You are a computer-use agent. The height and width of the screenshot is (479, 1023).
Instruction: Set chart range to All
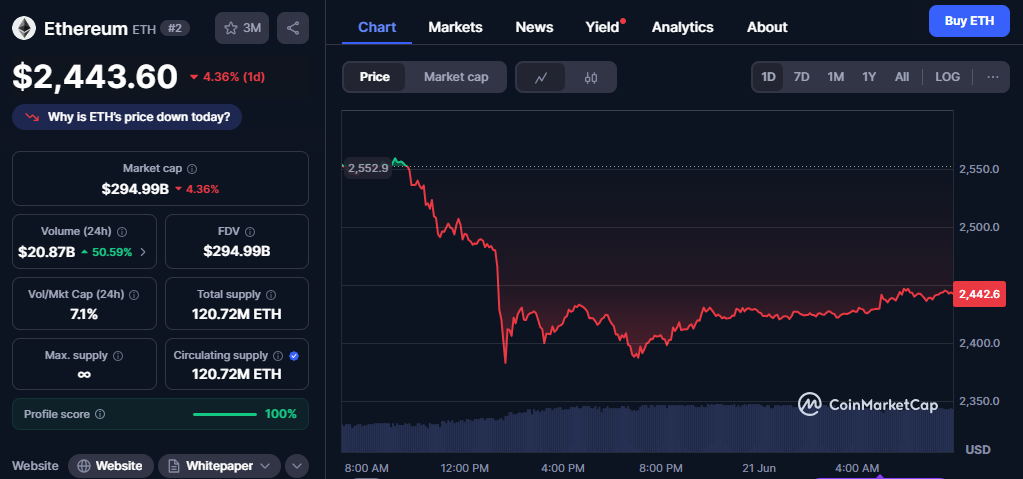click(902, 77)
